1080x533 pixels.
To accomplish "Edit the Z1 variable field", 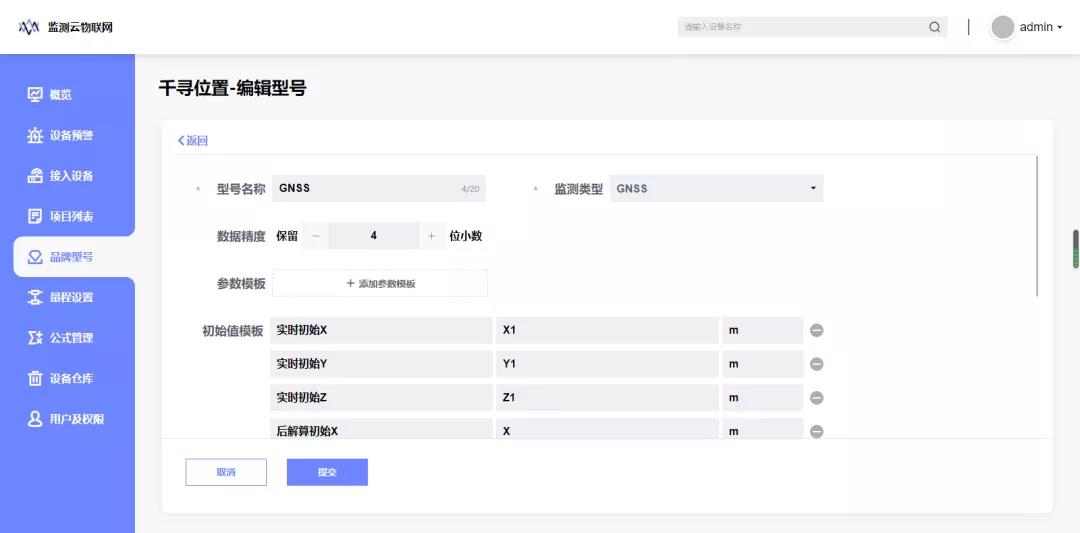I will click(608, 398).
